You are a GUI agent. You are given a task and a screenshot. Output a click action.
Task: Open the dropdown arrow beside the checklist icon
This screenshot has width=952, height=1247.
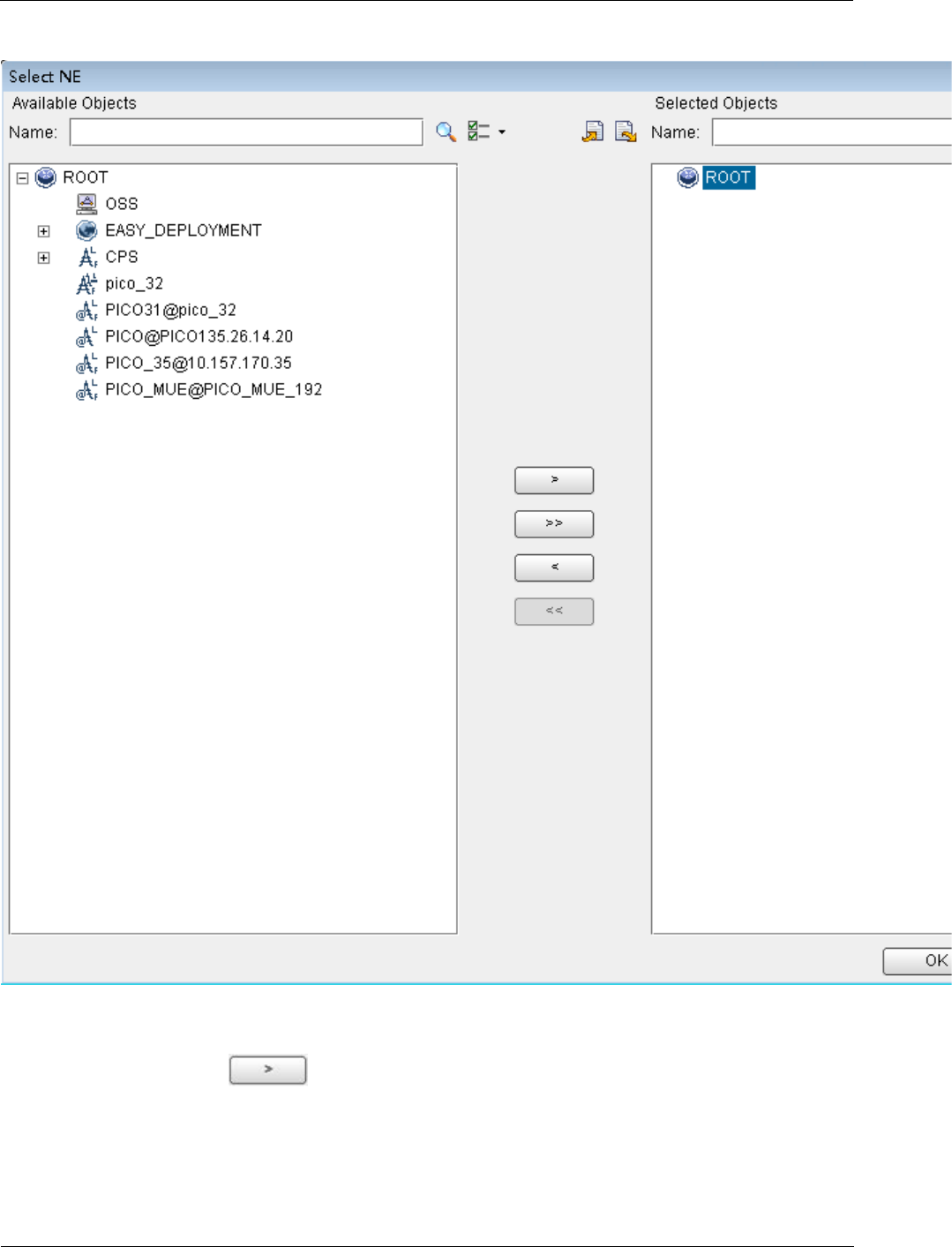point(502,132)
